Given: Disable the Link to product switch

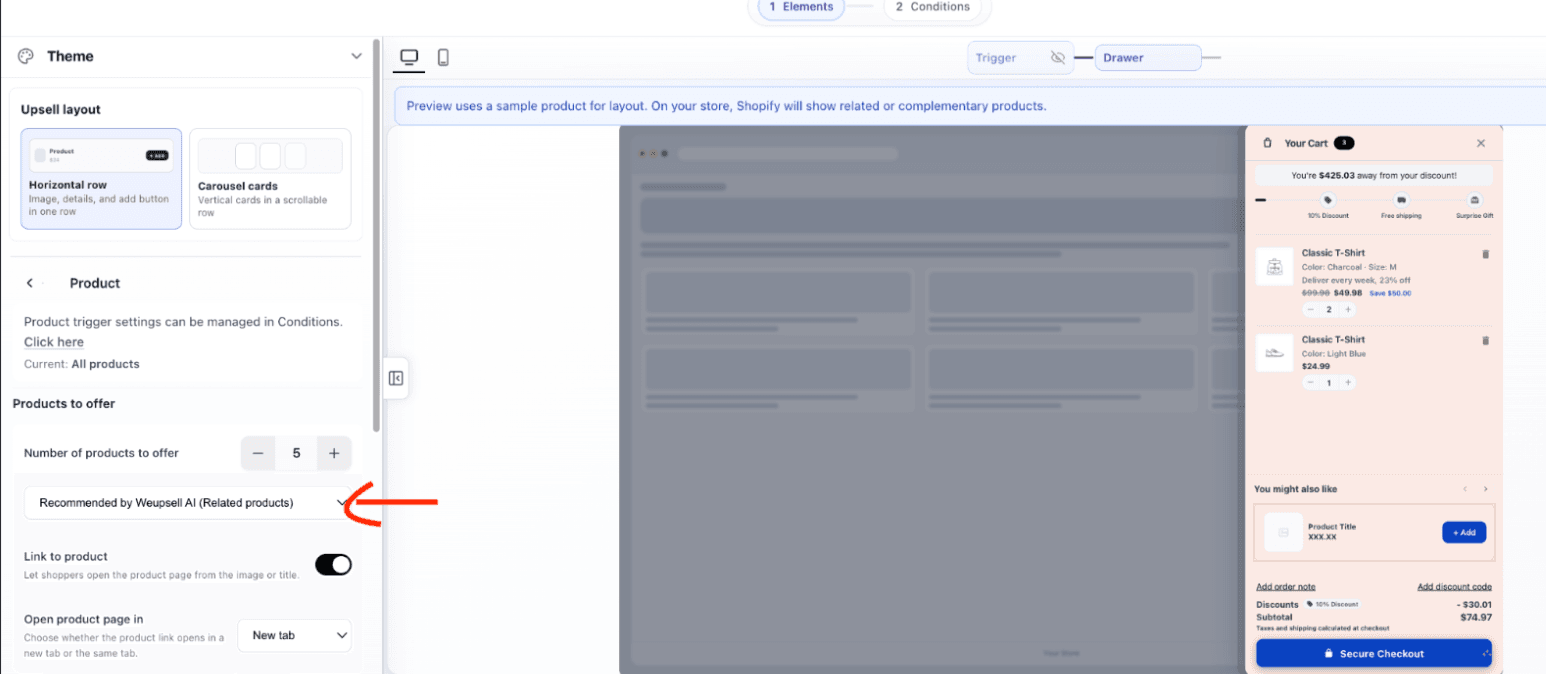Looking at the screenshot, I should click(334, 565).
